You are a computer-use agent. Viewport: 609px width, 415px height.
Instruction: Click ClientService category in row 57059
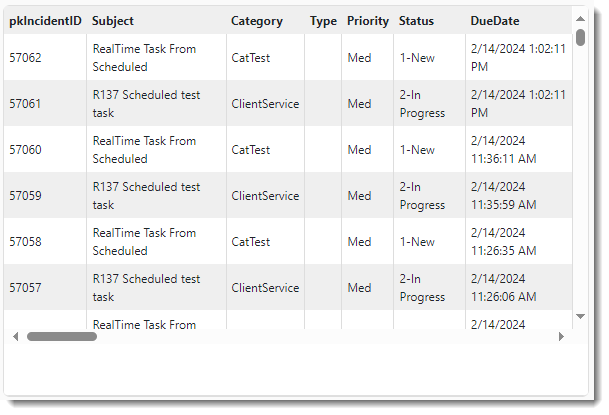tap(265, 196)
